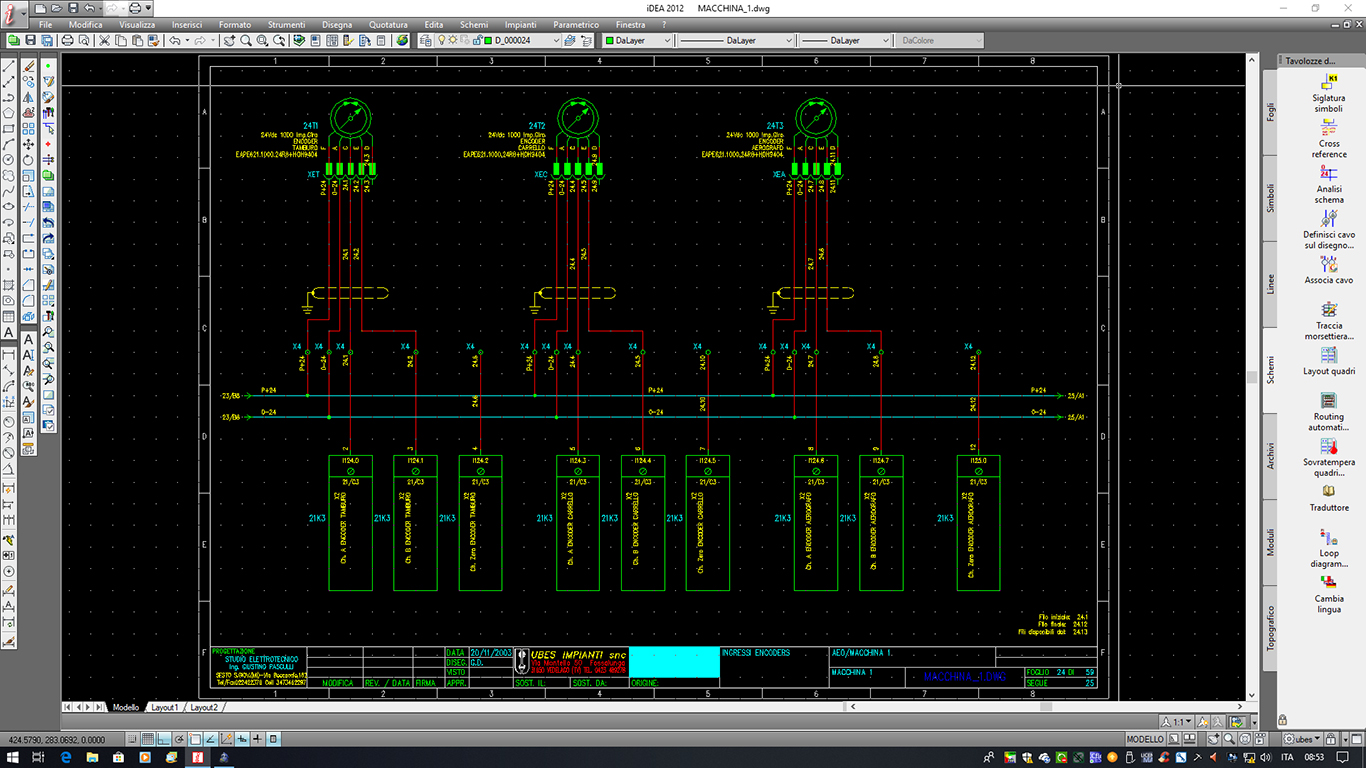The width and height of the screenshot is (1366, 768).
Task: Toggle Object Snap in status bar
Action: pyautogui.click(x=195, y=739)
